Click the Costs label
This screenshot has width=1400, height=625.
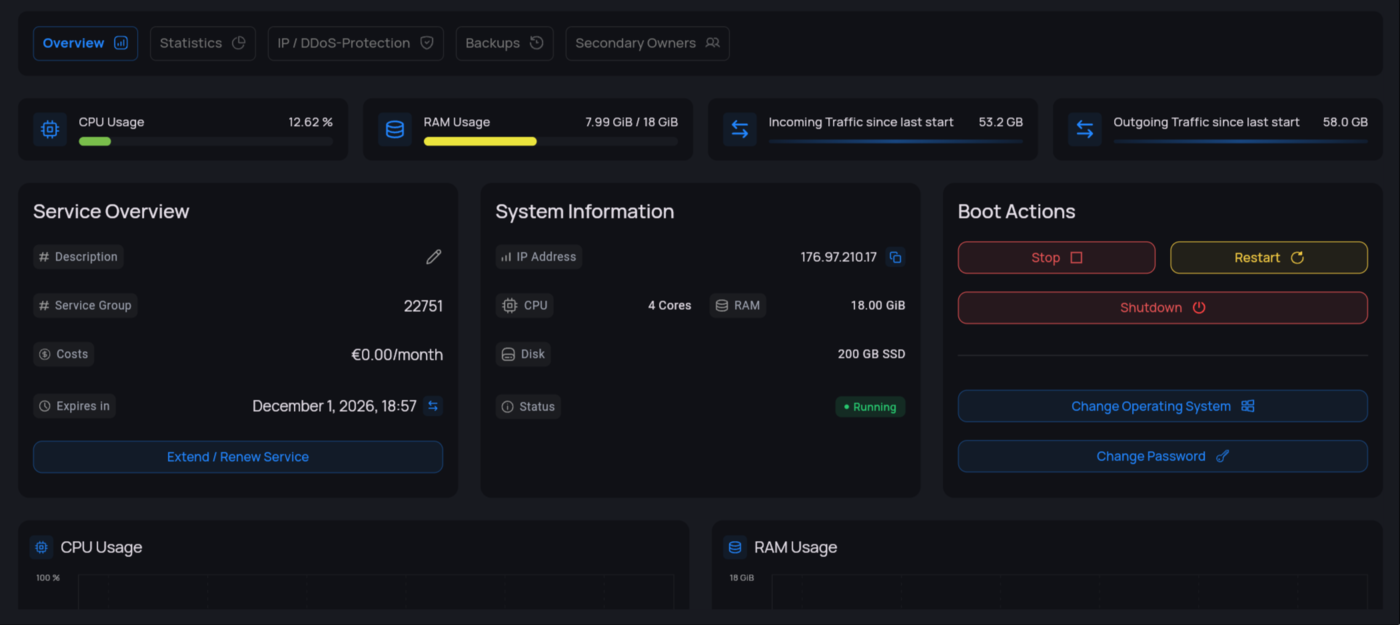[64, 354]
